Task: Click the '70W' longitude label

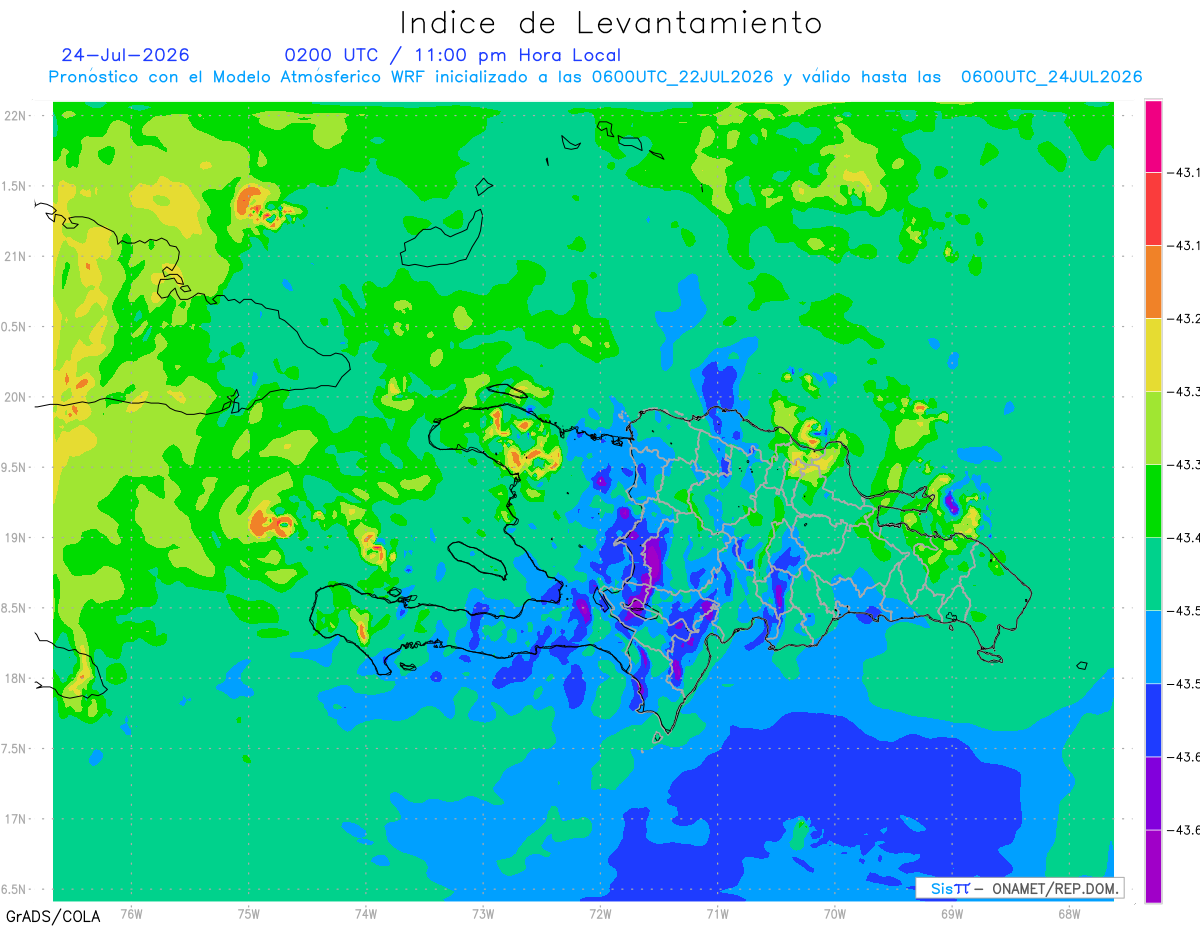Action: [835, 912]
